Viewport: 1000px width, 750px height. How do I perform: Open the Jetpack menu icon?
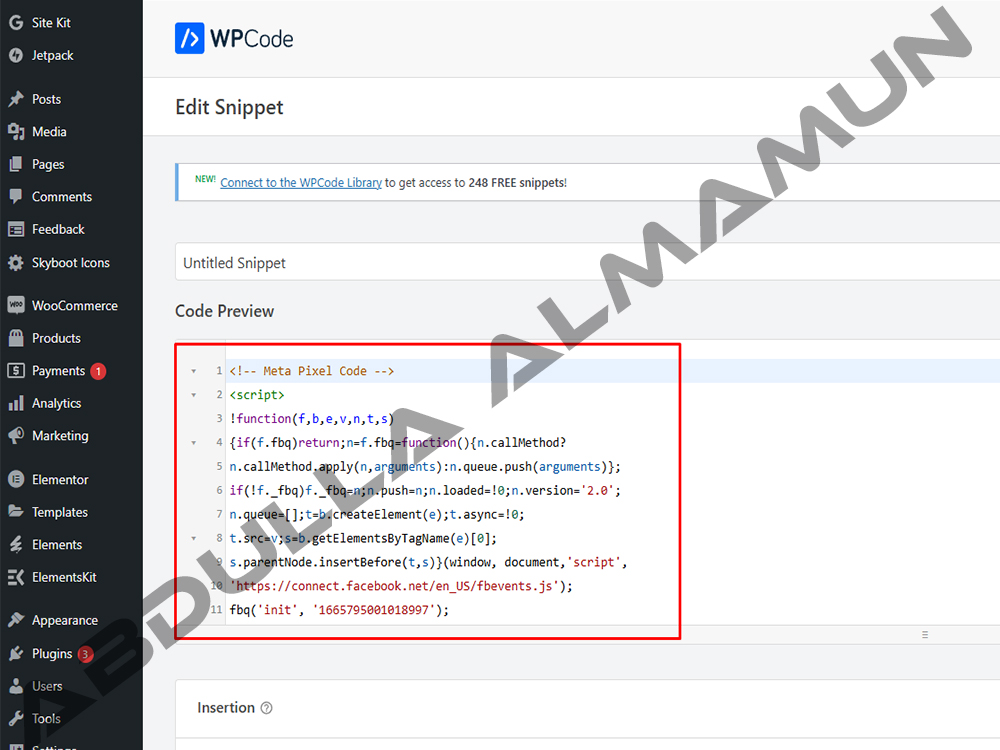coord(16,55)
